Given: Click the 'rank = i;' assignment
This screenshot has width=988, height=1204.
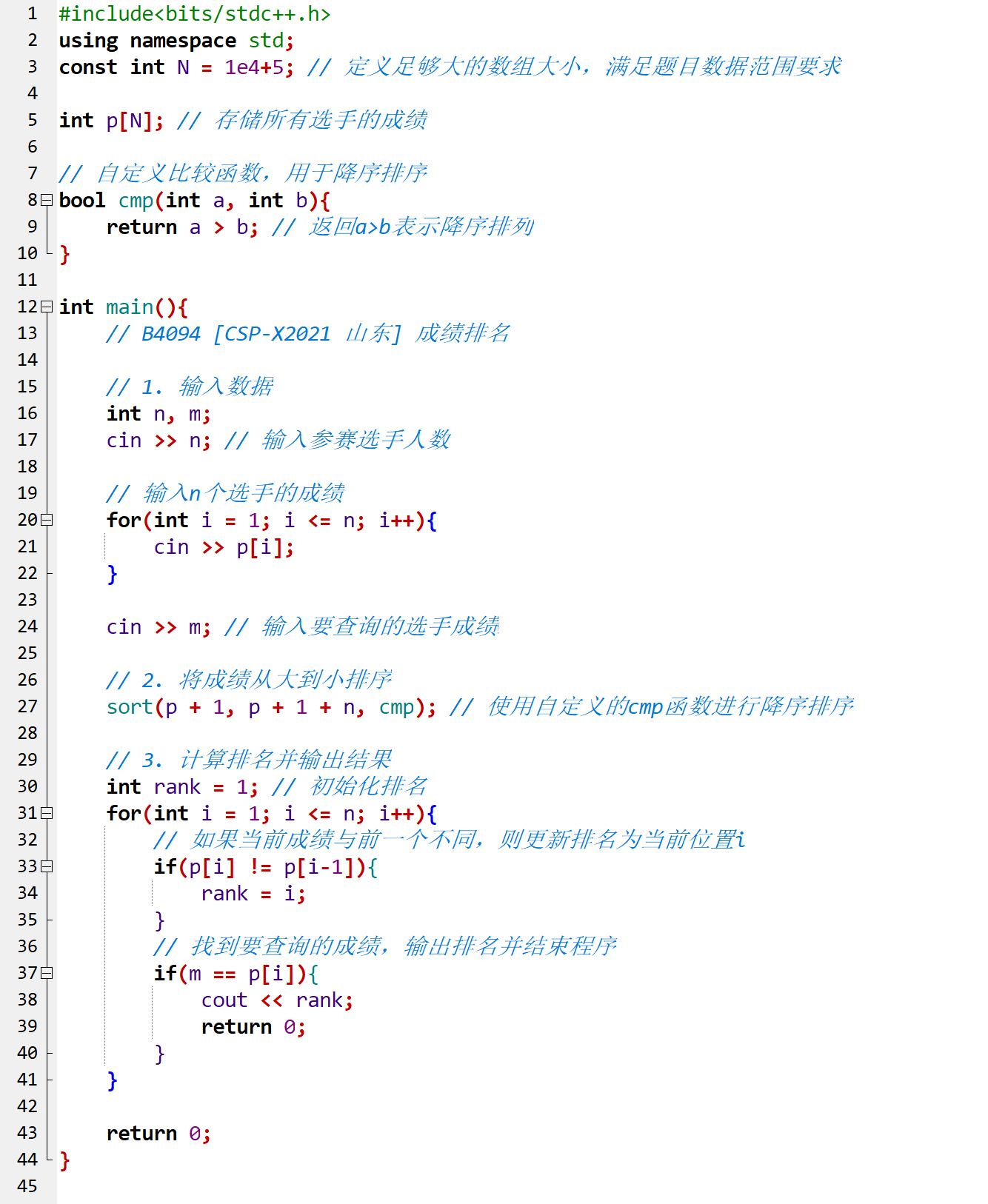Looking at the screenshot, I should (x=253, y=894).
